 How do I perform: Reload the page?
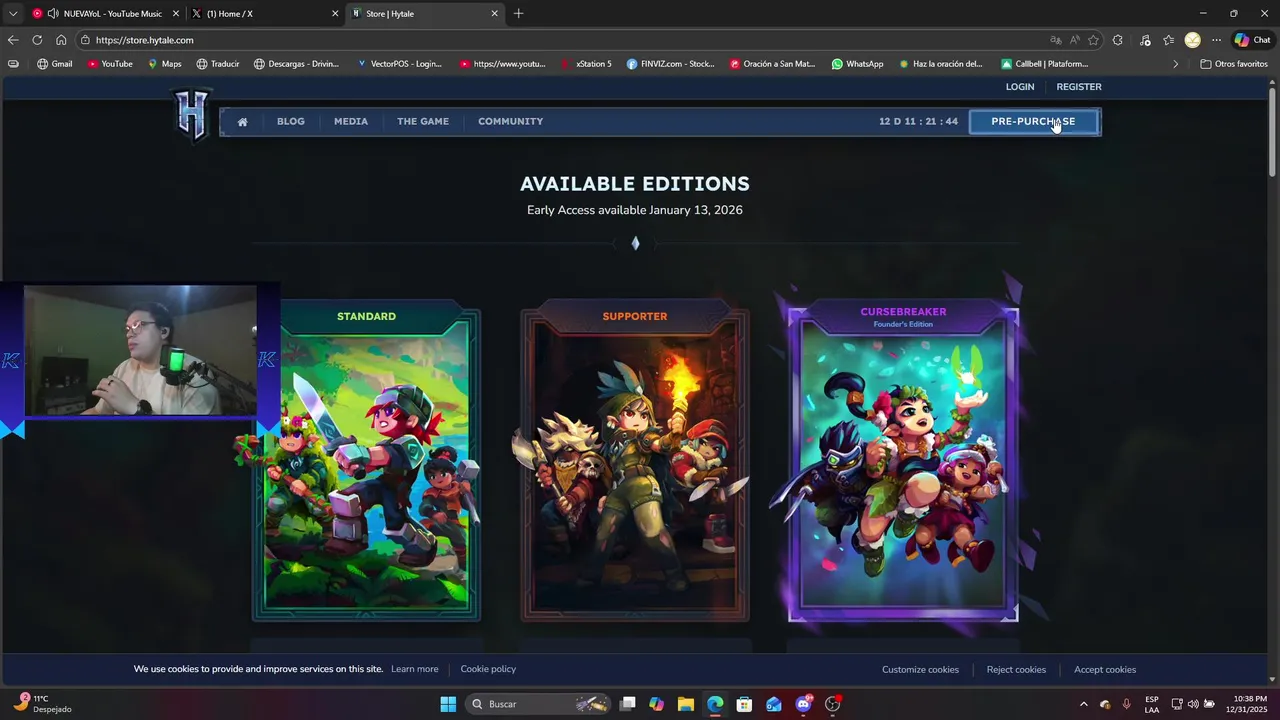[37, 40]
